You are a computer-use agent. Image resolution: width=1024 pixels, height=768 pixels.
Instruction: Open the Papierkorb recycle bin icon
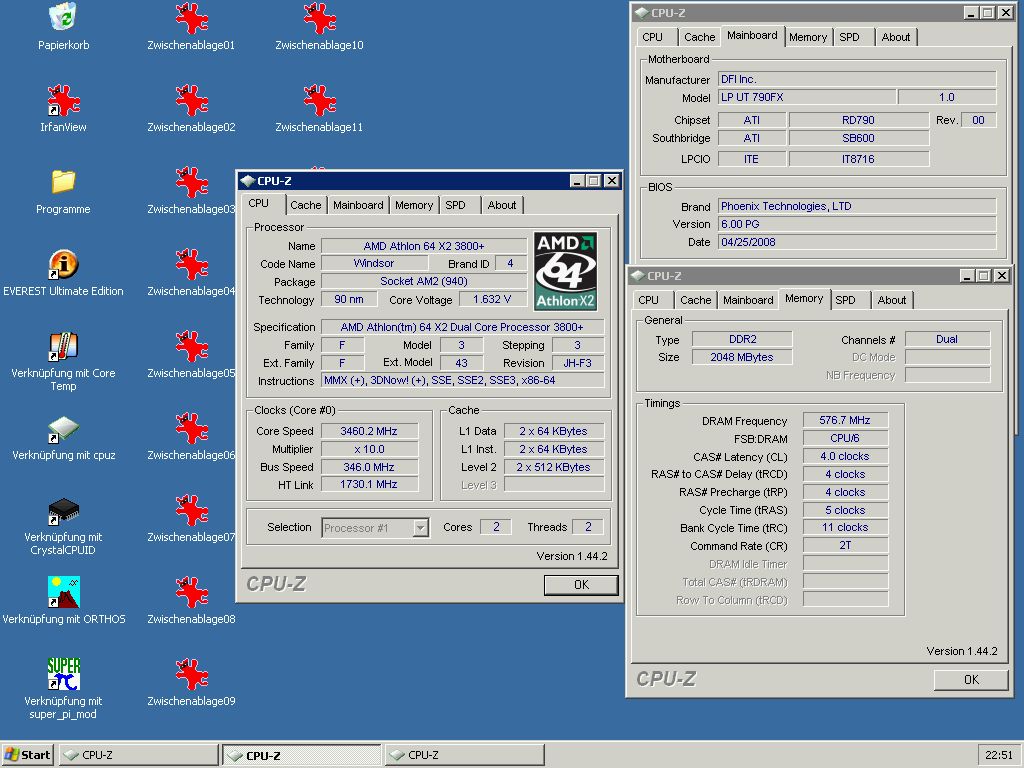coord(63,18)
